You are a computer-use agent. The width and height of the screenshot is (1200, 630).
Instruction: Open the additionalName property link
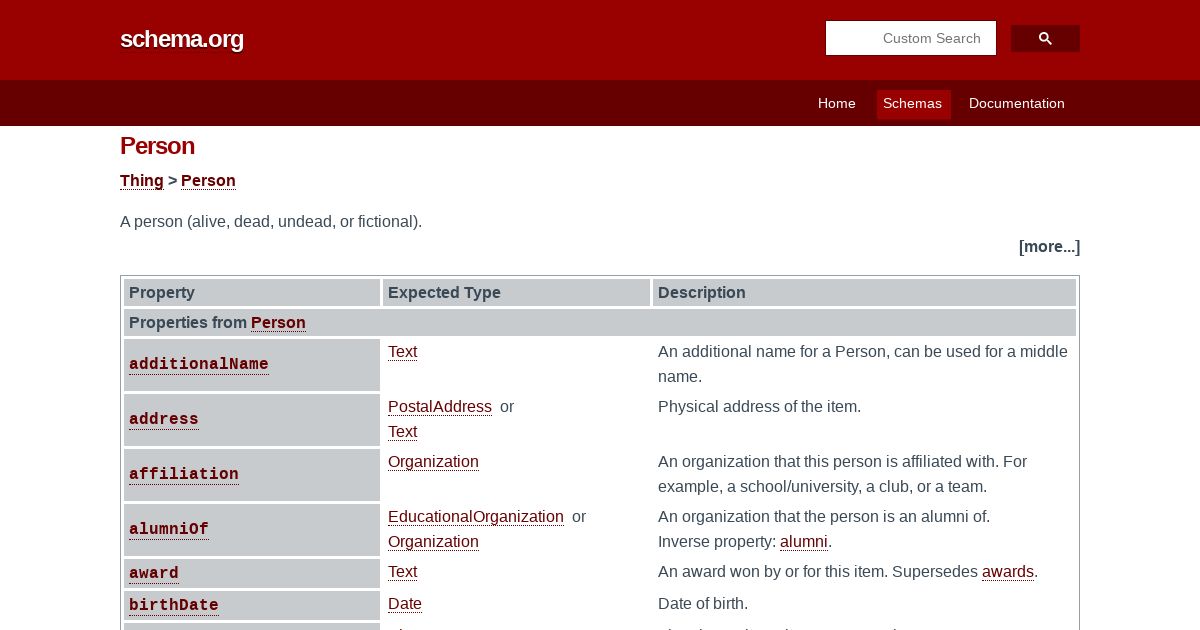point(199,364)
